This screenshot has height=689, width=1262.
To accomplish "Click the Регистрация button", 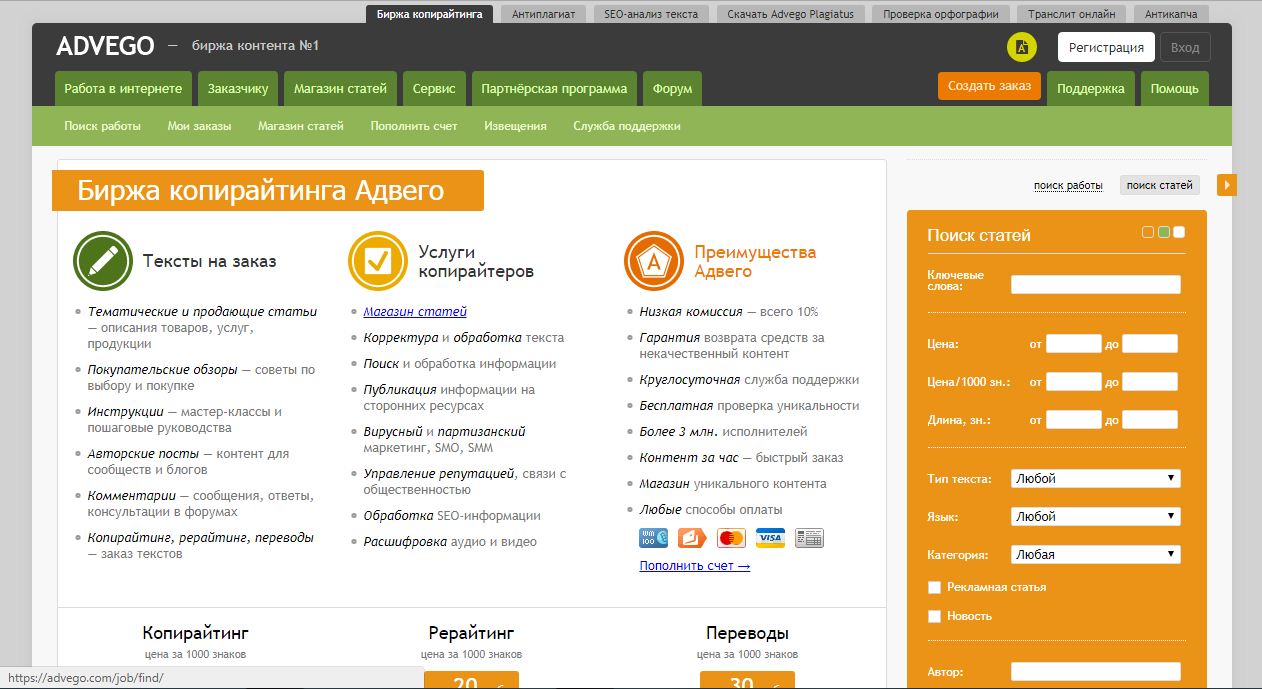I will coord(1106,47).
